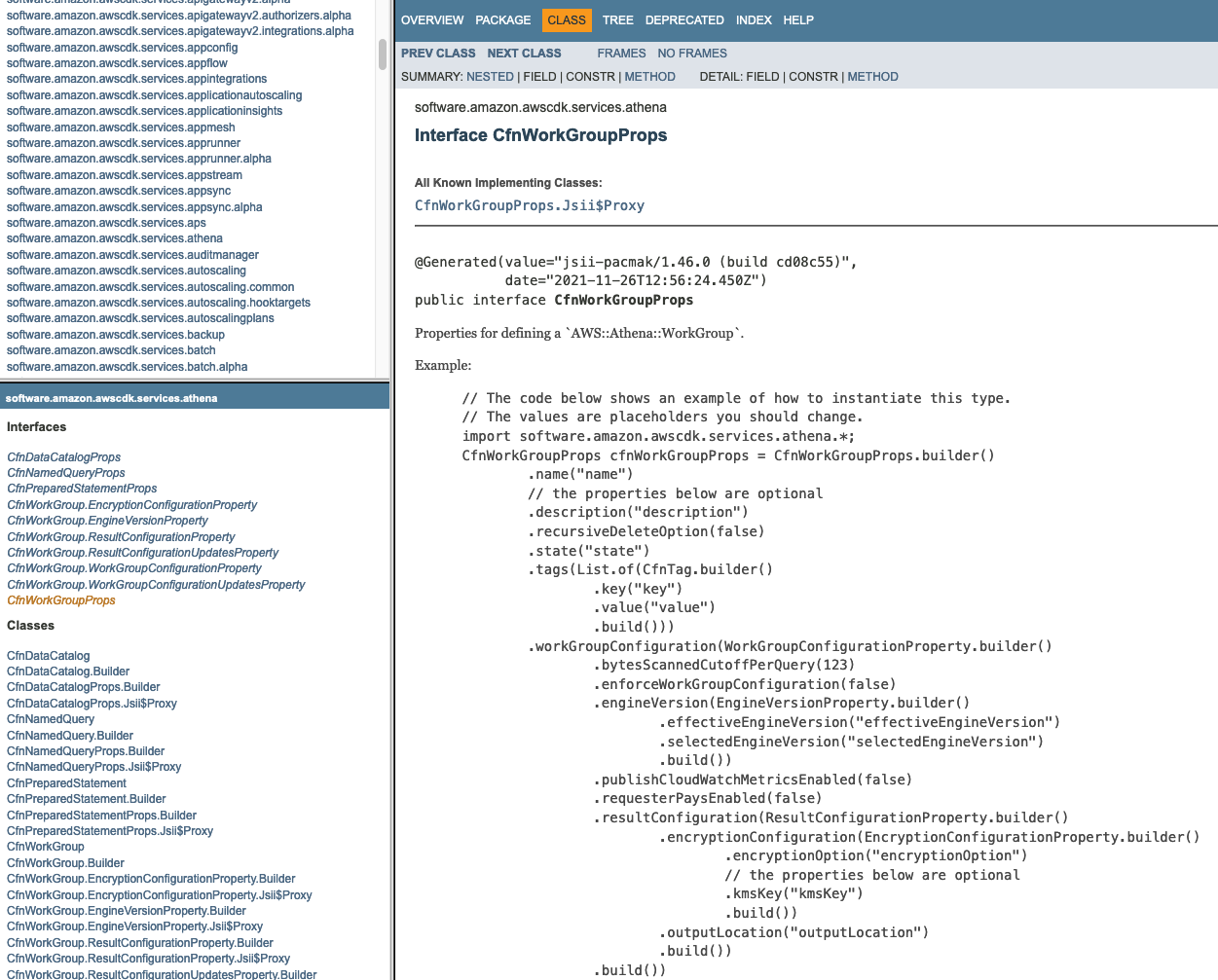Image resolution: width=1218 pixels, height=980 pixels.
Task: Jump to NESTED summary section
Action: 490,77
